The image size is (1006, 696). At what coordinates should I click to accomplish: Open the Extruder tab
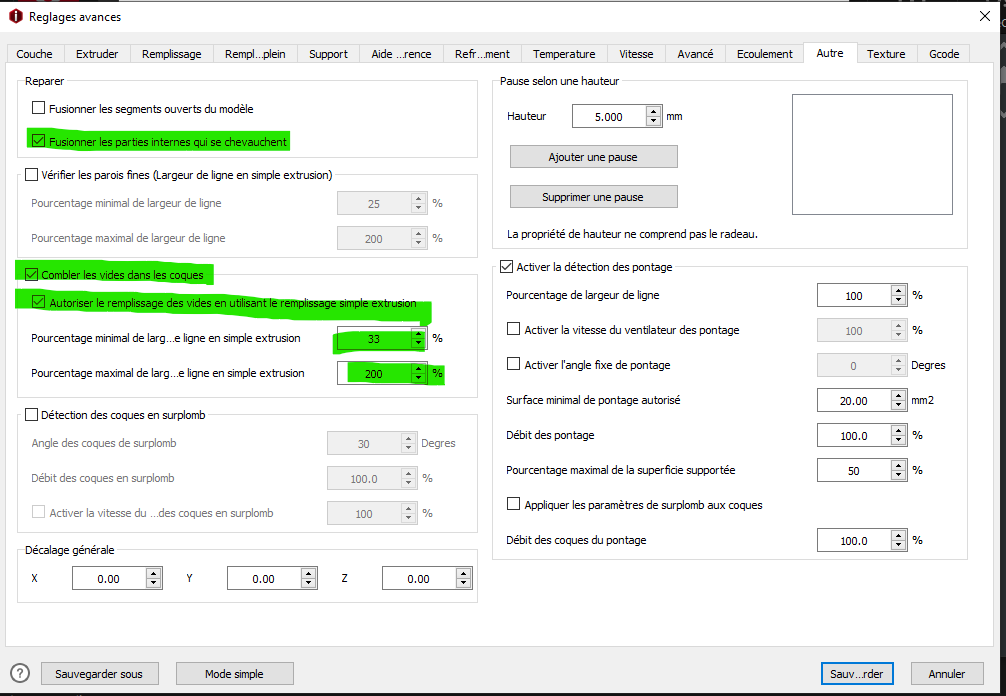point(97,54)
